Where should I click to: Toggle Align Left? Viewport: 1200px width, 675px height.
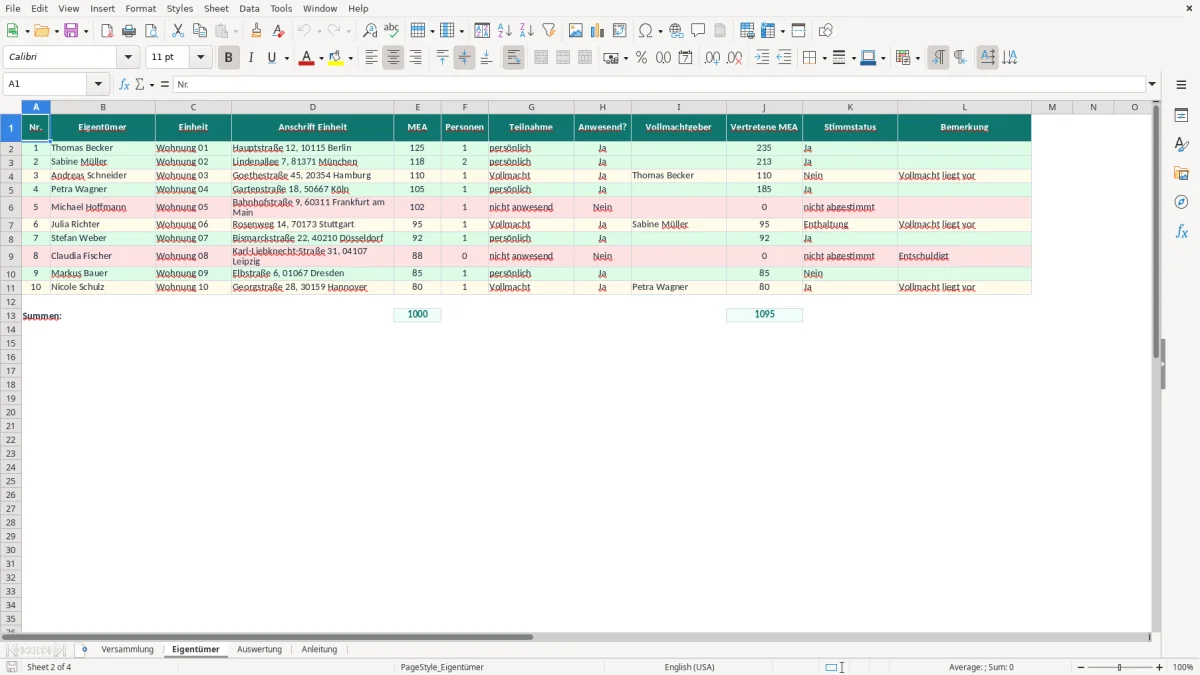(x=371, y=58)
